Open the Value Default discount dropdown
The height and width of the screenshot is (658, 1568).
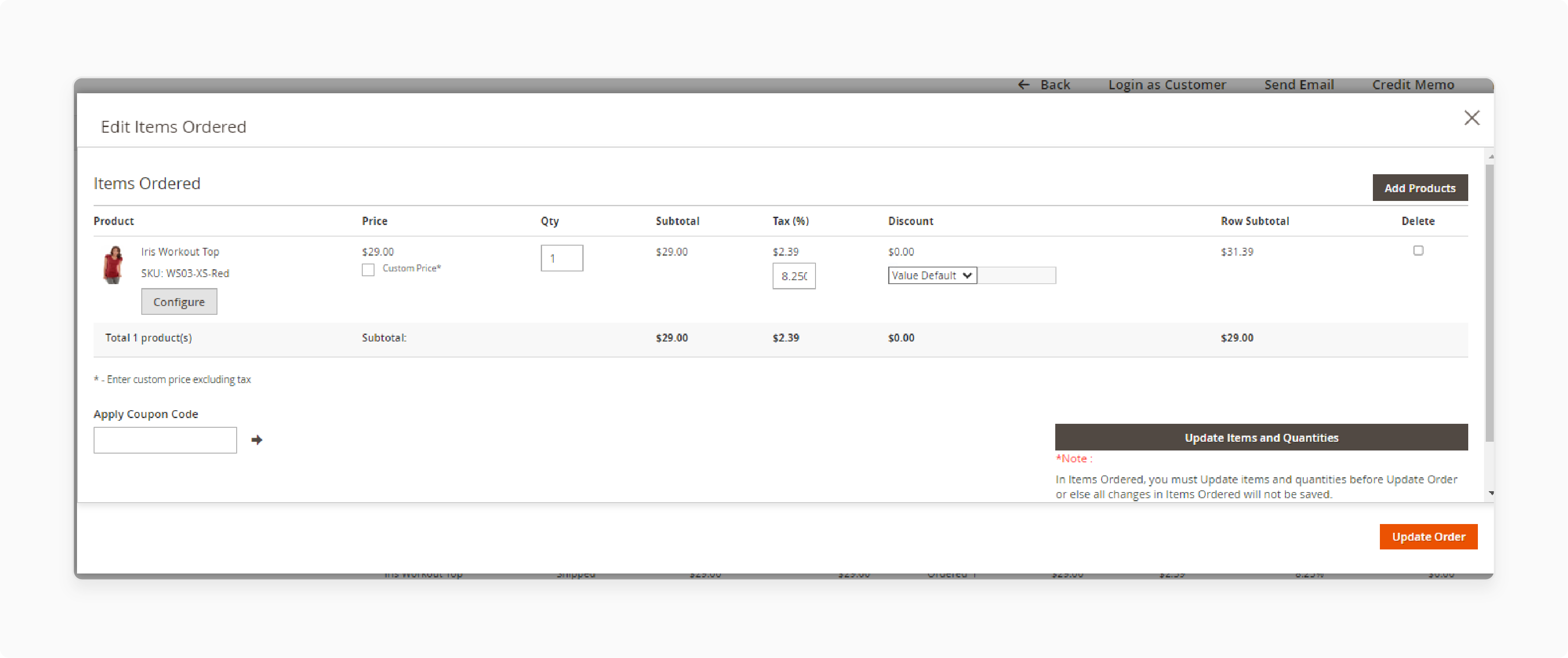[x=932, y=275]
